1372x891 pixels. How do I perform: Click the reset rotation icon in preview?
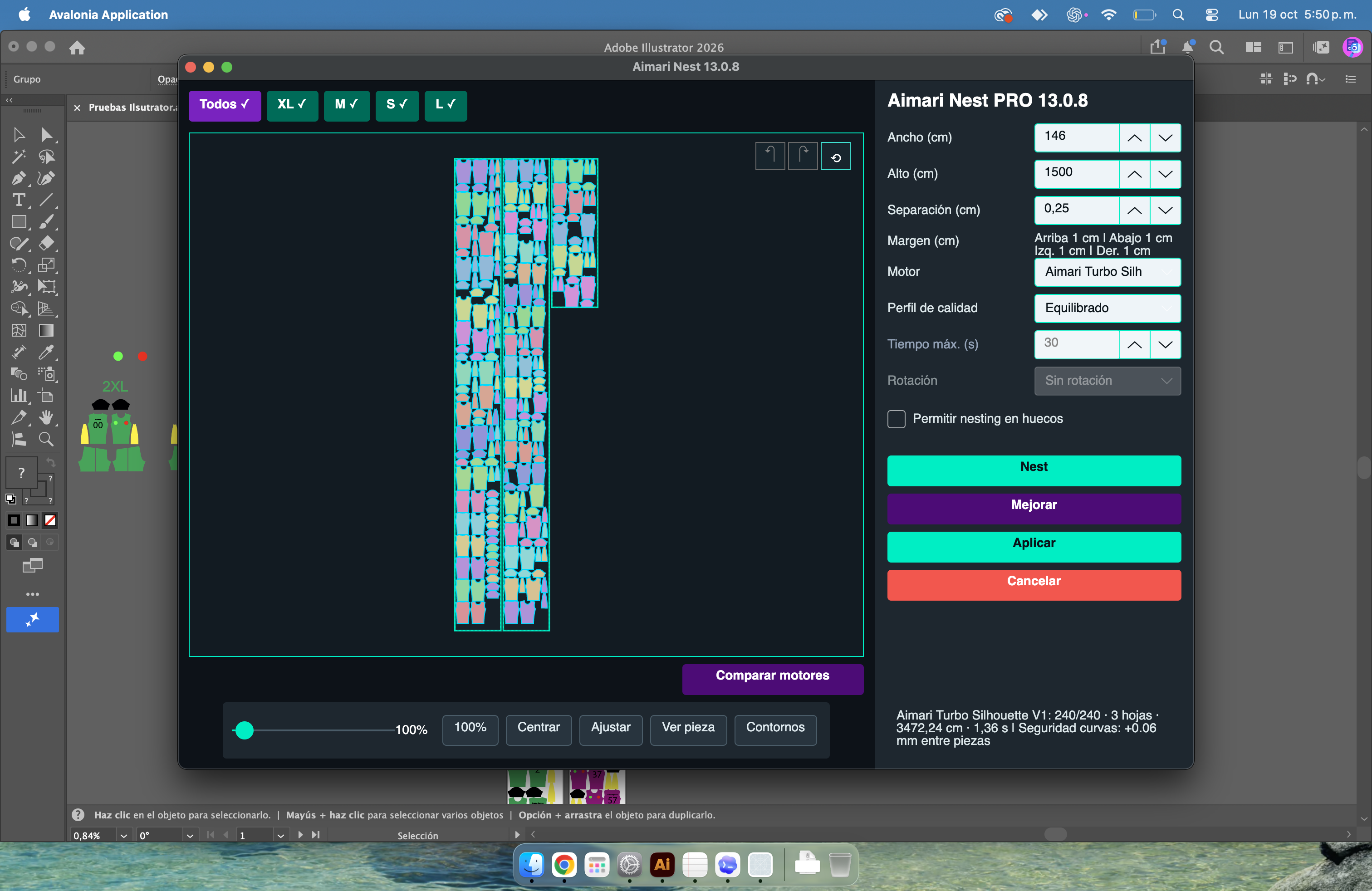(x=835, y=156)
